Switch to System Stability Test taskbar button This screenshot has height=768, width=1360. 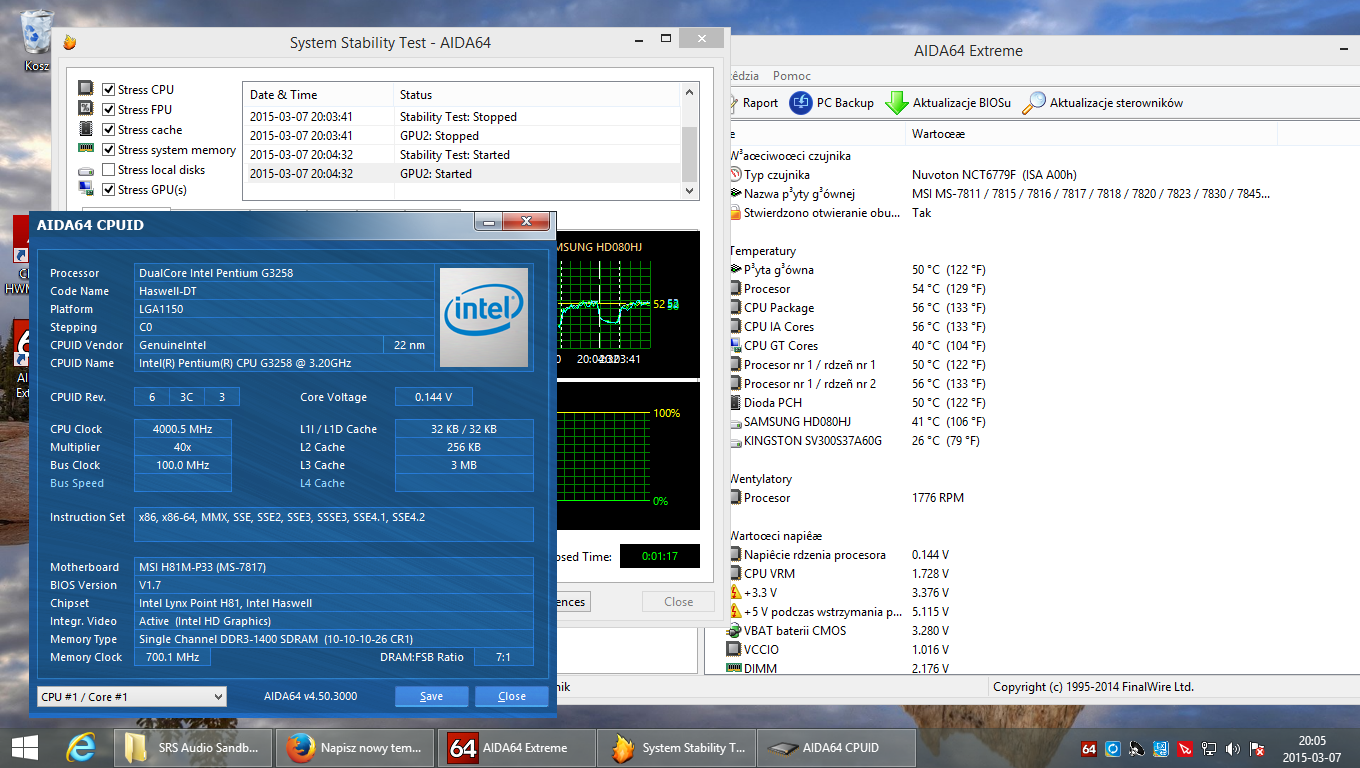675,747
